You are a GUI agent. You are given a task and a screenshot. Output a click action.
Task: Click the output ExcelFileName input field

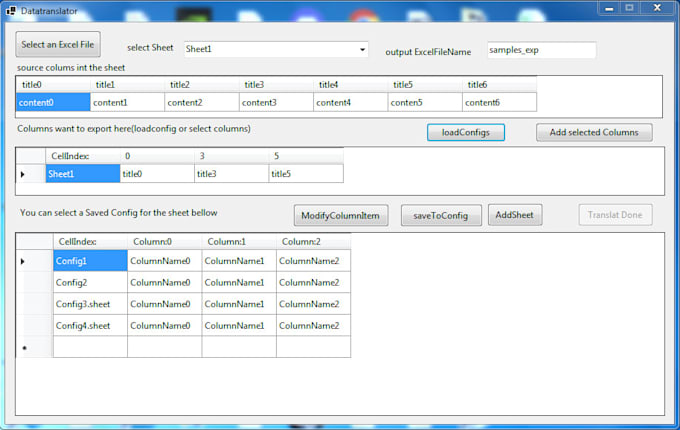click(541, 50)
